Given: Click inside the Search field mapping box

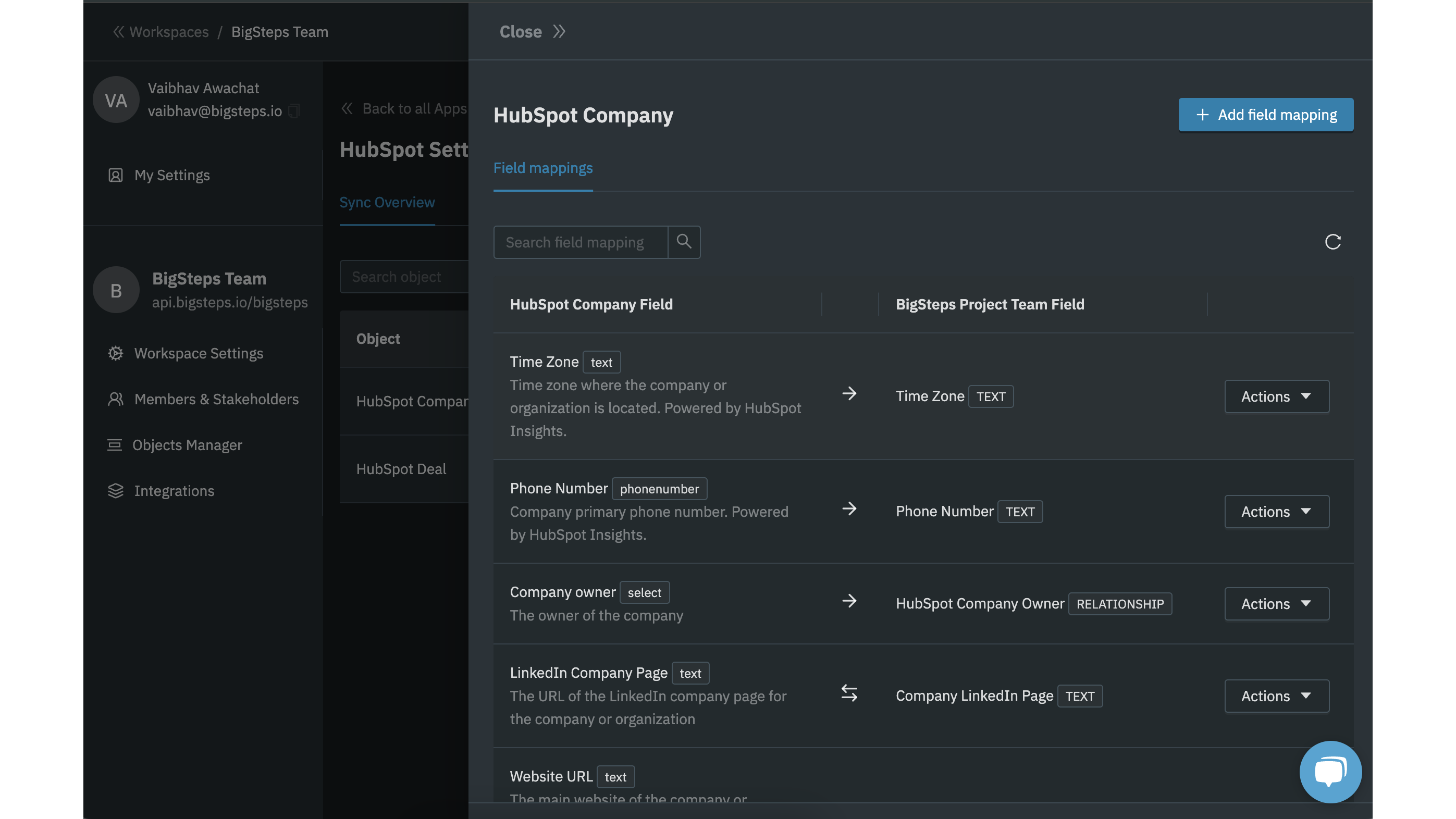Looking at the screenshot, I should point(579,242).
